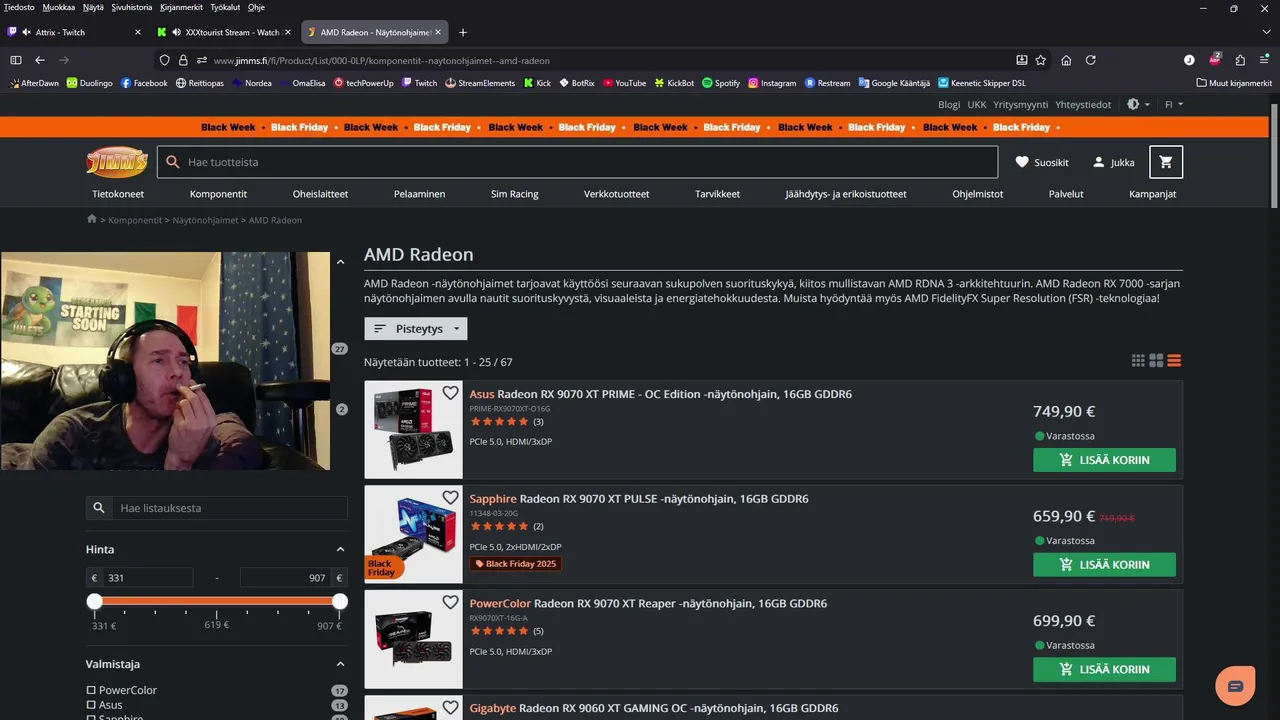Click the maximum price slider handle
This screenshot has width=1280, height=720.
coord(340,601)
